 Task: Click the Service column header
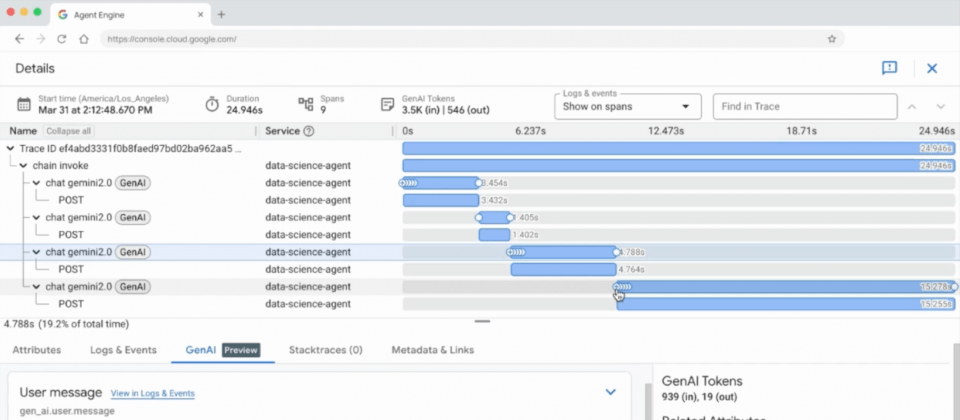click(282, 131)
